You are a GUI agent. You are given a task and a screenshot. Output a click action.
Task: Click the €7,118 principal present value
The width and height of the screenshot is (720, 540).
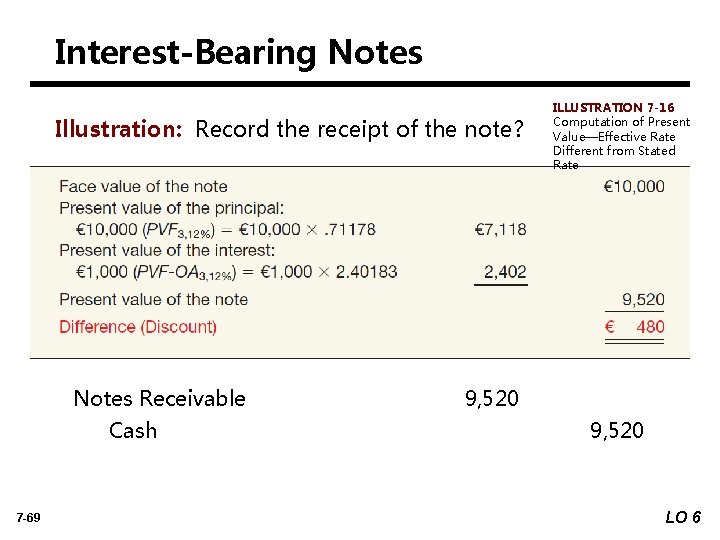(500, 230)
